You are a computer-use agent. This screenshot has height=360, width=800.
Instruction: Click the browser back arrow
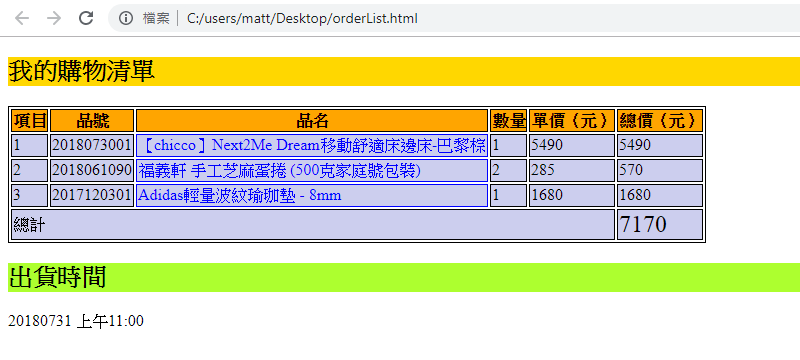coord(21,18)
